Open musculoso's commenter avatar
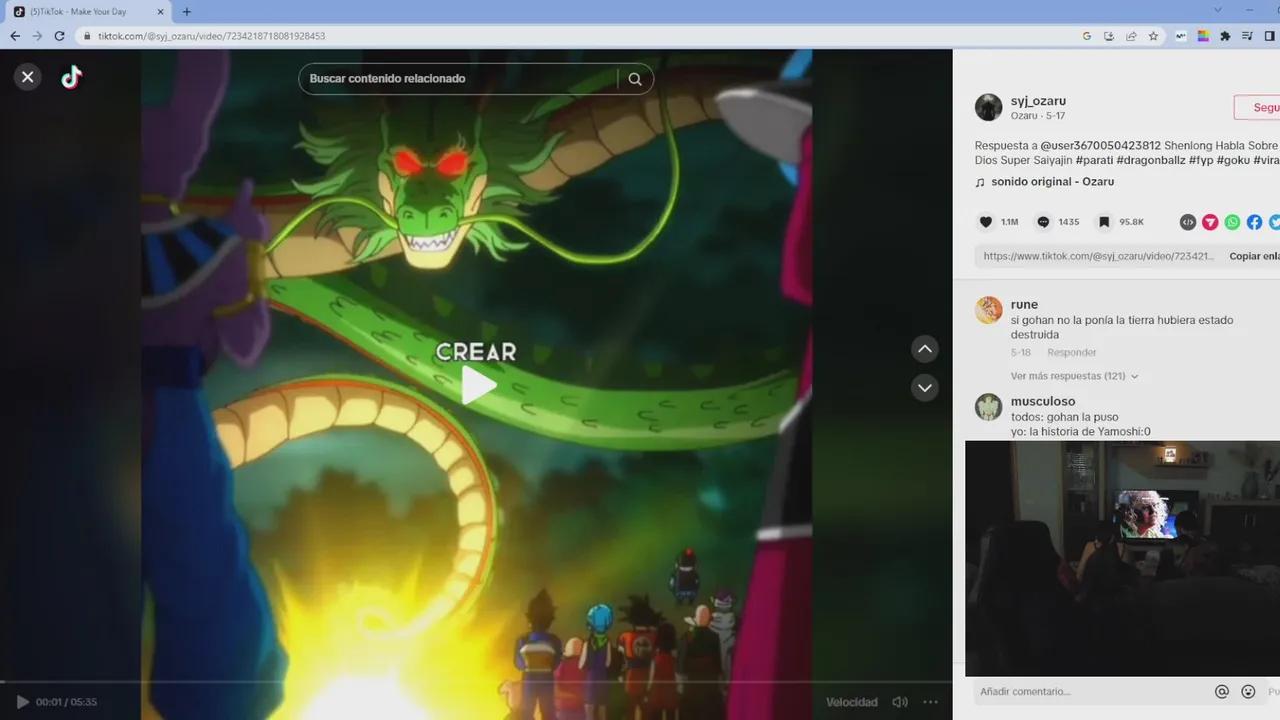The width and height of the screenshot is (1280, 720). click(989, 407)
